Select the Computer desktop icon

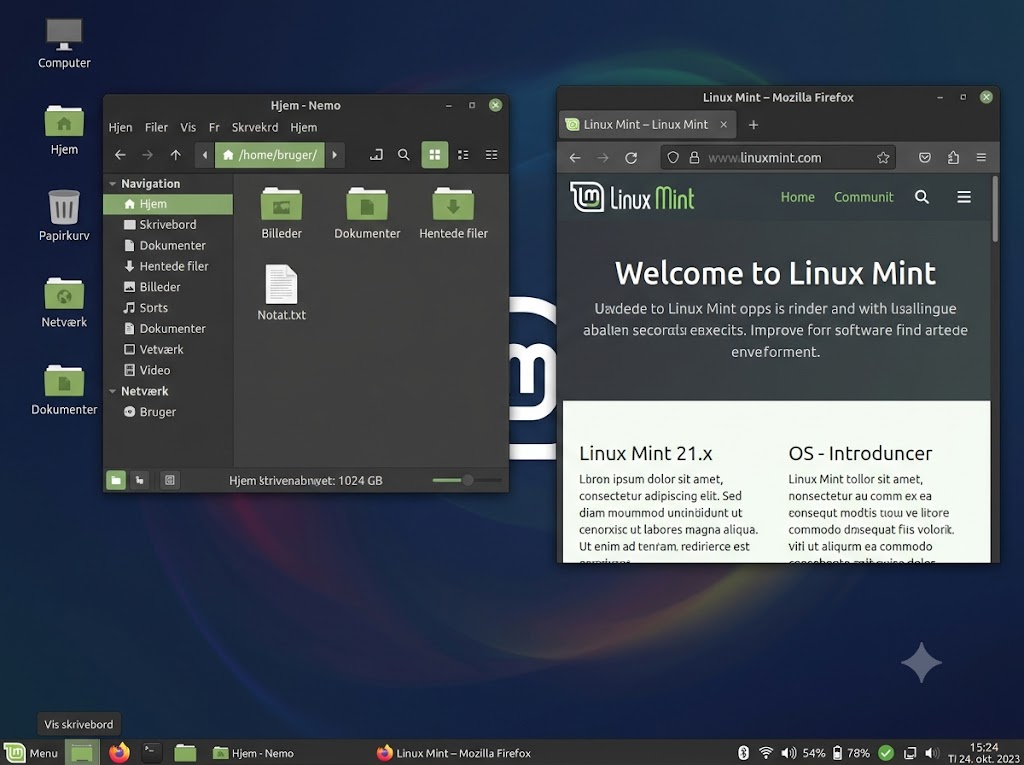[x=64, y=43]
